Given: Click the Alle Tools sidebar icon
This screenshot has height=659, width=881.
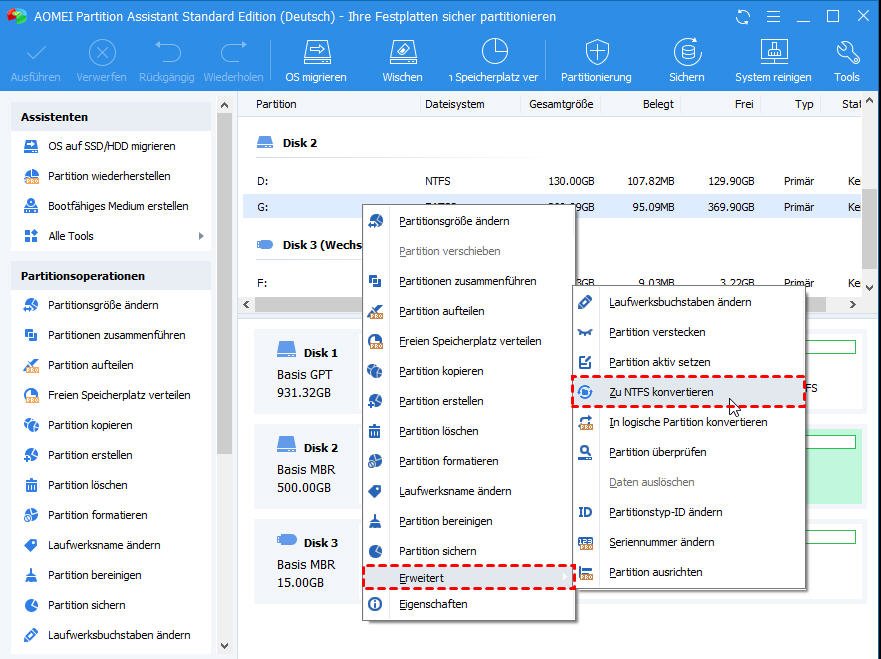Looking at the screenshot, I should [31, 236].
